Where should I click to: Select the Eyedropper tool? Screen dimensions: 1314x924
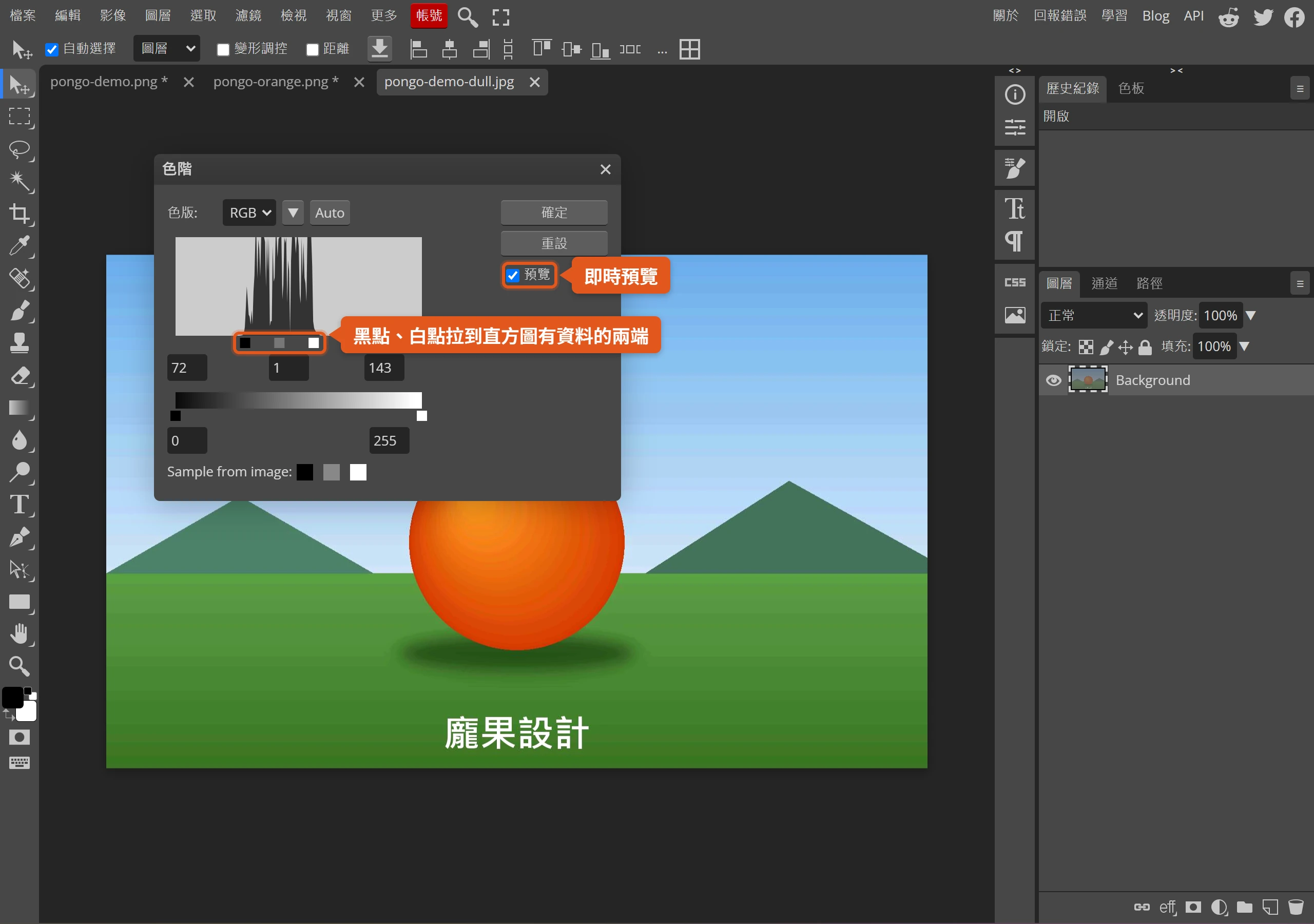coord(20,246)
